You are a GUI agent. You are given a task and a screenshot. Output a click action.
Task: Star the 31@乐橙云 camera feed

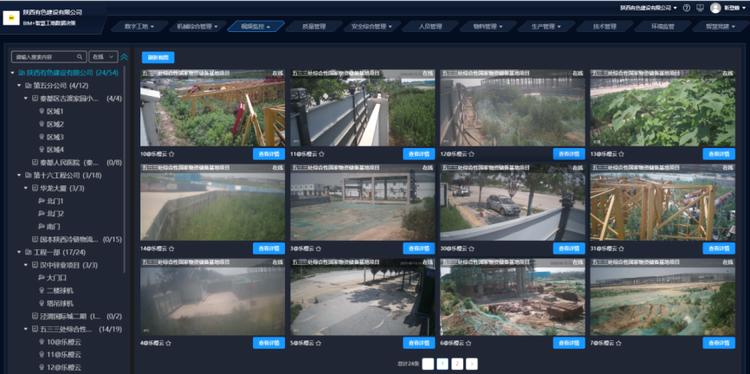621,249
